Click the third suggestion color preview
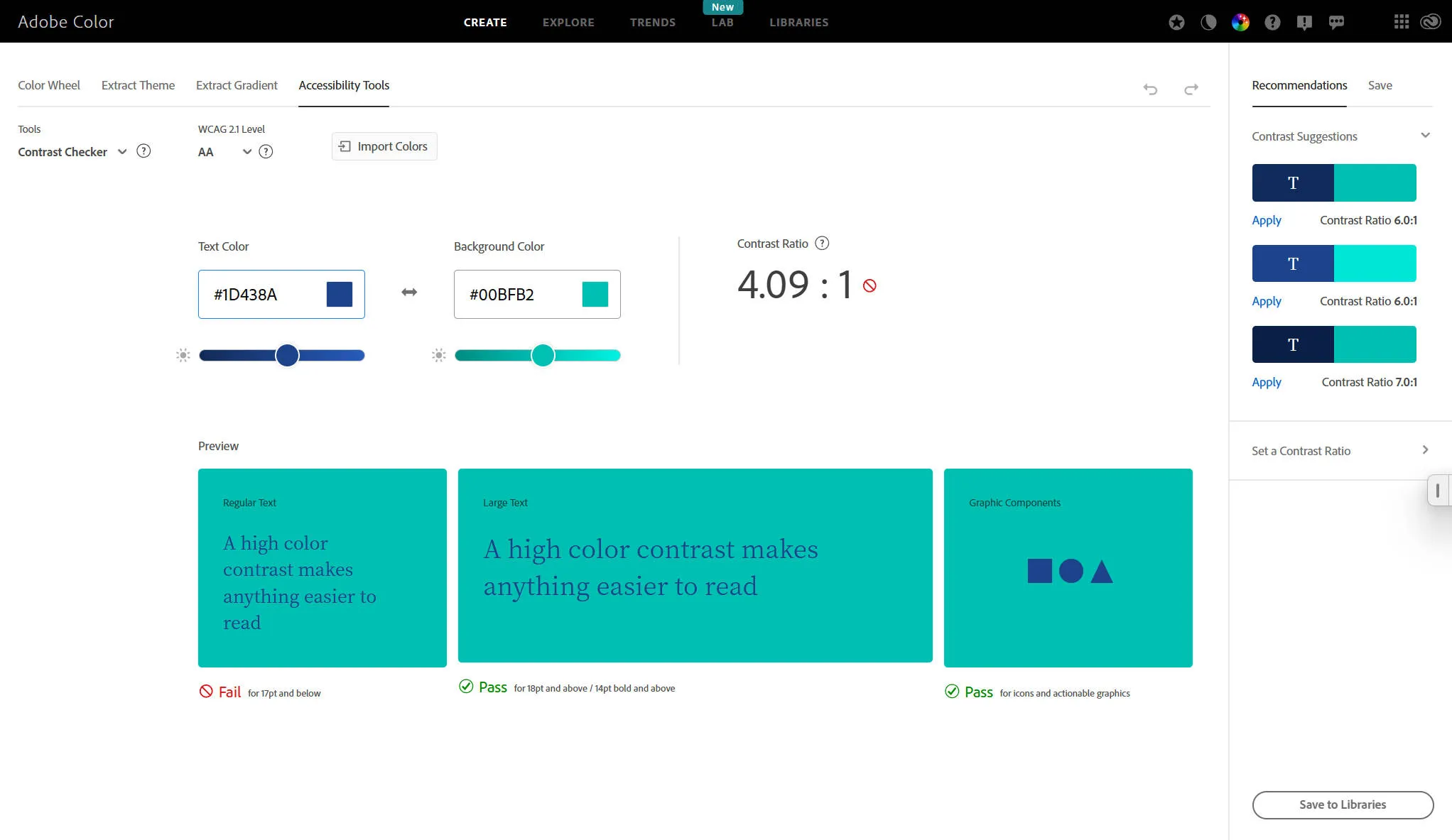 1334,344
